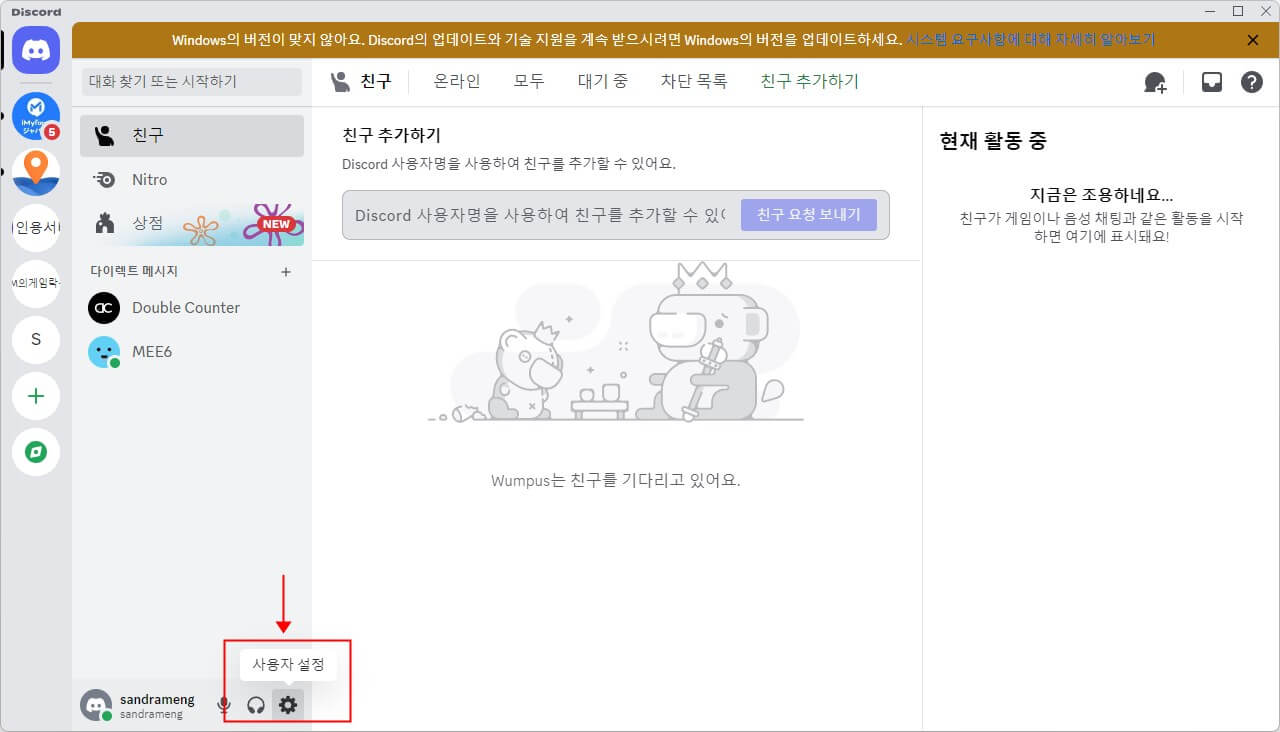1280x732 pixels.
Task: Open User Settings gear icon
Action: 288,705
